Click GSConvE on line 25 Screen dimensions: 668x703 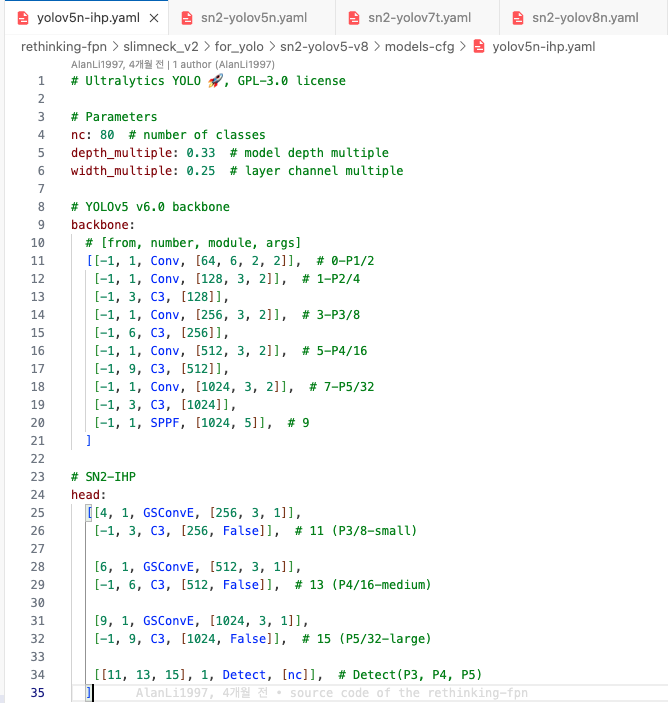(x=169, y=513)
